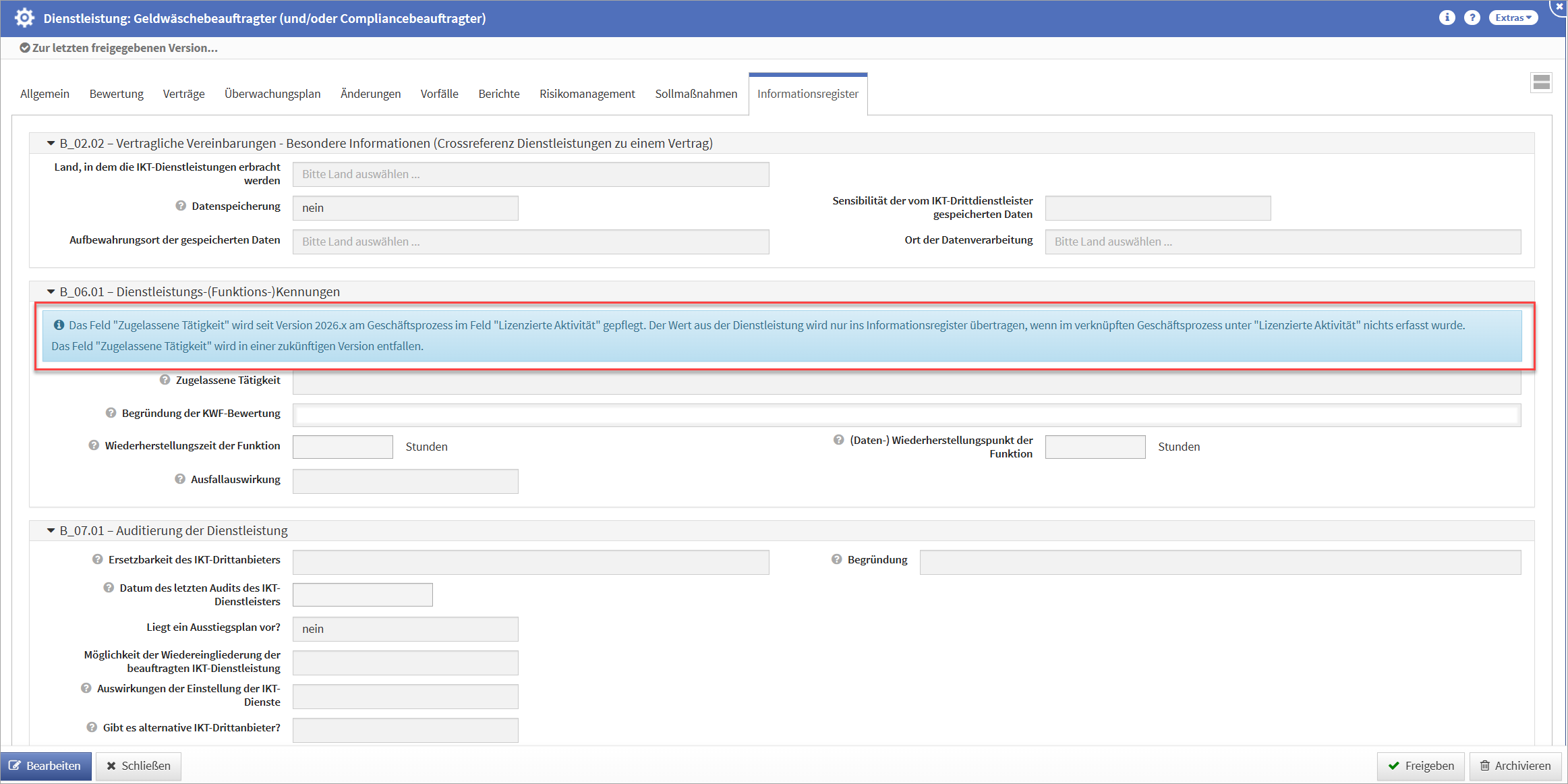This screenshot has height=784, width=1568.
Task: Open the Land der IKT-Dienstleistungen country selector
Action: click(530, 174)
